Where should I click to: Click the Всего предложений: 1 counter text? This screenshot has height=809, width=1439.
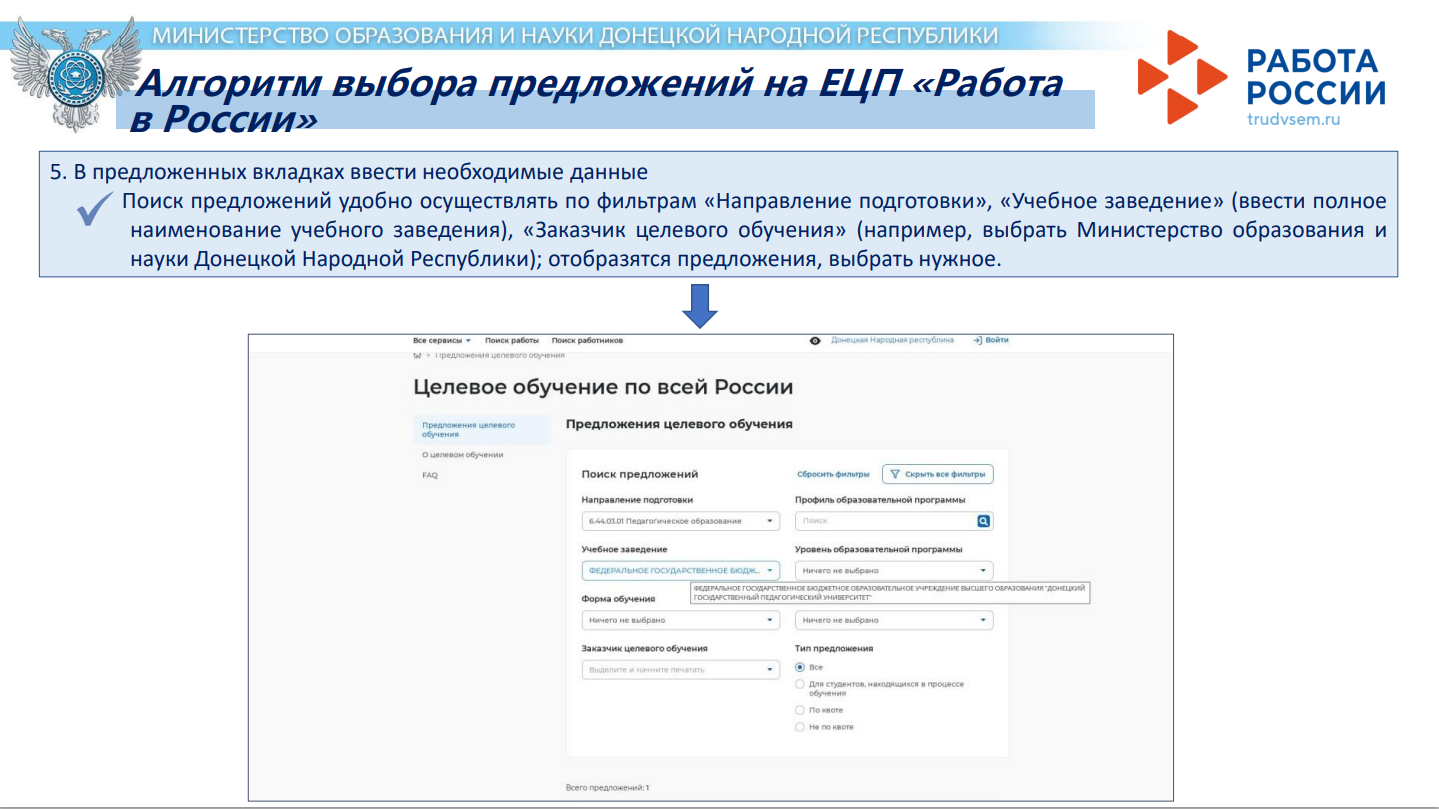click(x=607, y=788)
